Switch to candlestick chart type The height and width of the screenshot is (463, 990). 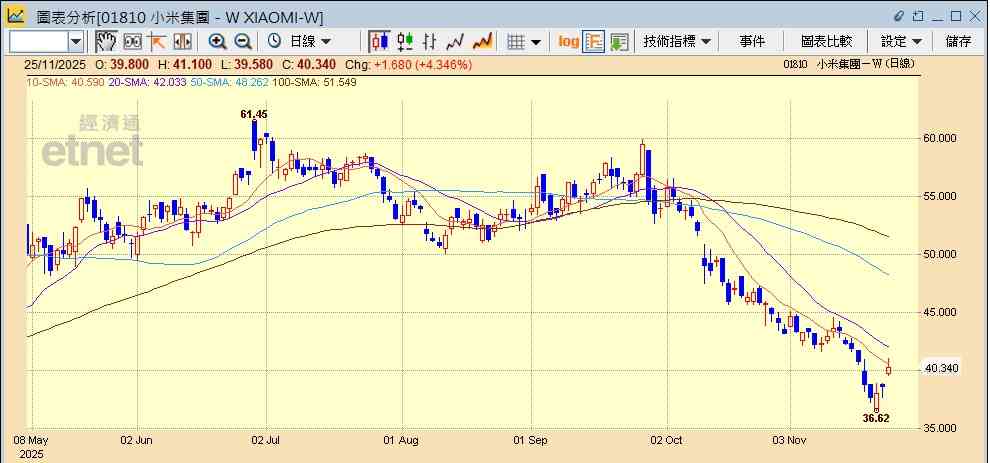(x=379, y=41)
